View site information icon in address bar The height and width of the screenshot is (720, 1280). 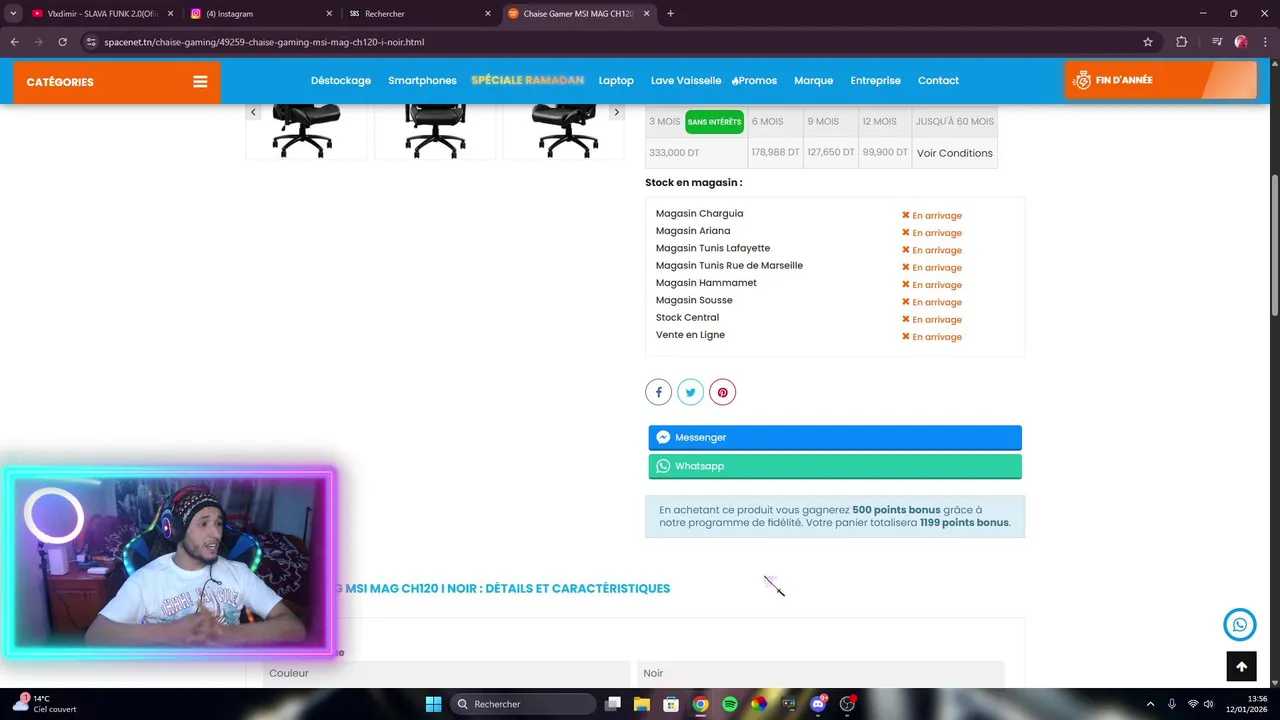pyautogui.click(x=90, y=42)
